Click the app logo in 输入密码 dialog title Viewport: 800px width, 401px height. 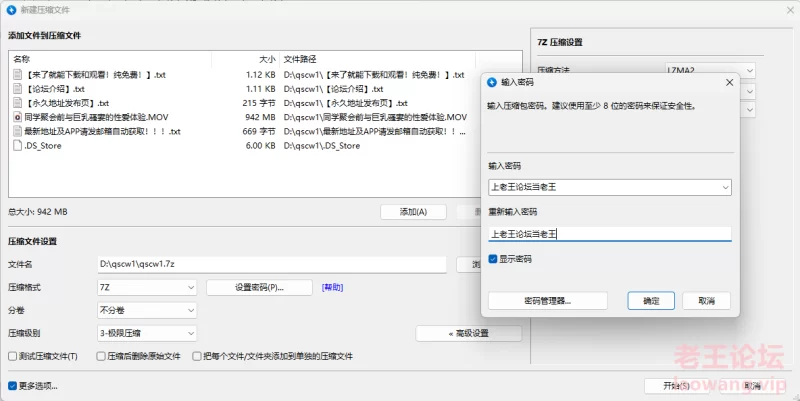(x=492, y=82)
